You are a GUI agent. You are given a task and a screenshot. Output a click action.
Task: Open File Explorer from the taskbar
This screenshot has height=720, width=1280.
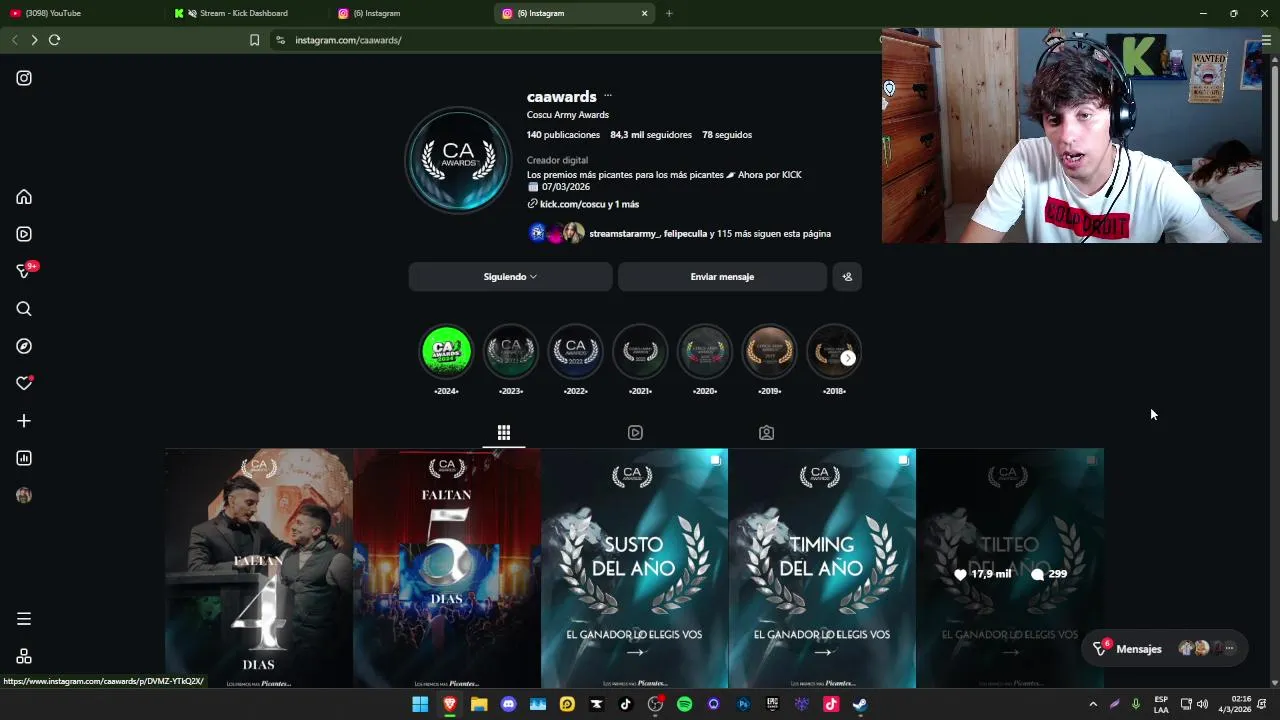pyautogui.click(x=479, y=704)
